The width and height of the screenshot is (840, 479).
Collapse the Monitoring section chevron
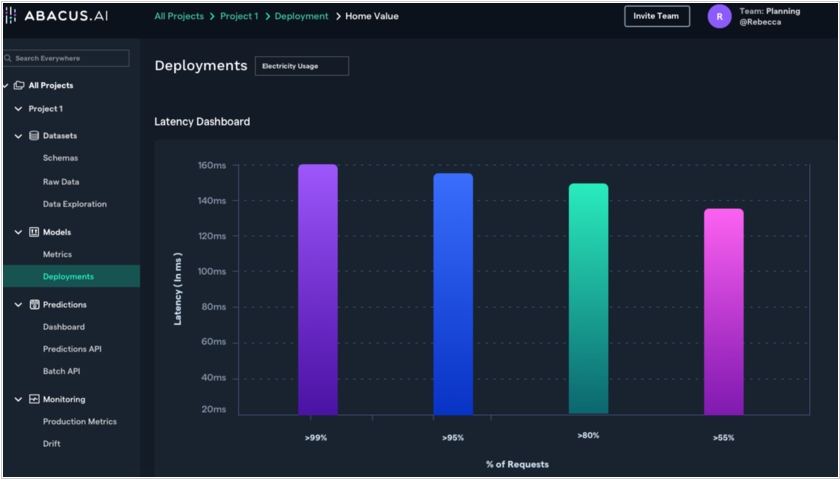(18, 399)
